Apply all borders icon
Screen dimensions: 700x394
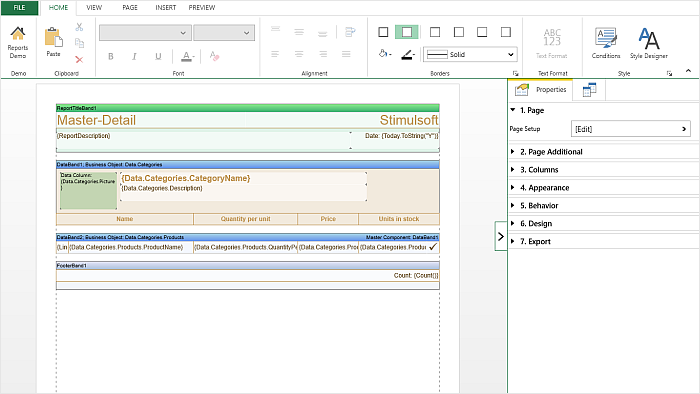click(383, 32)
